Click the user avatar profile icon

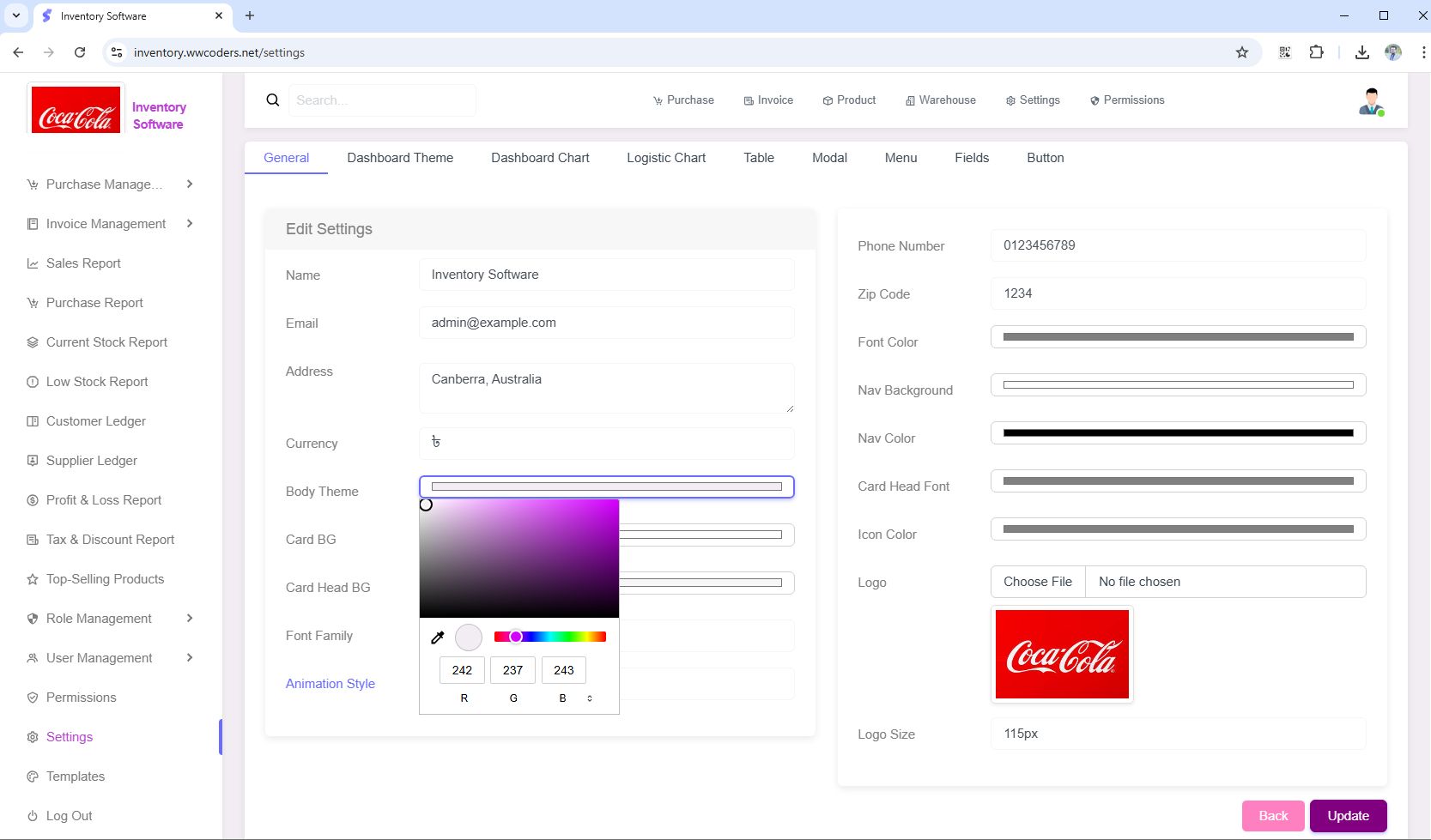[1371, 101]
